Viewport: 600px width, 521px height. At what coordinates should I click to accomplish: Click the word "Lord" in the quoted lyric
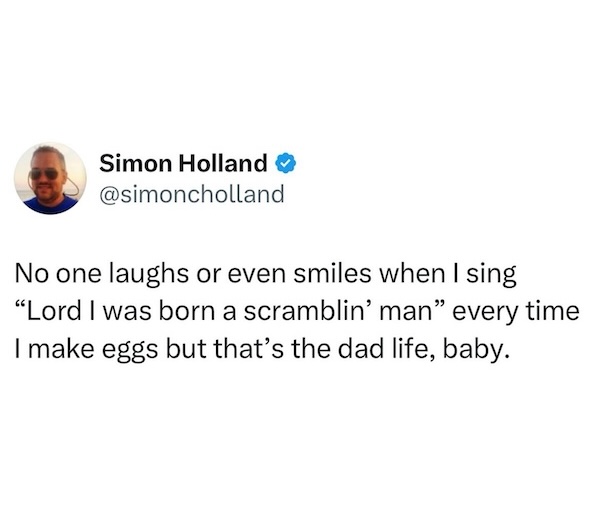tap(53, 311)
